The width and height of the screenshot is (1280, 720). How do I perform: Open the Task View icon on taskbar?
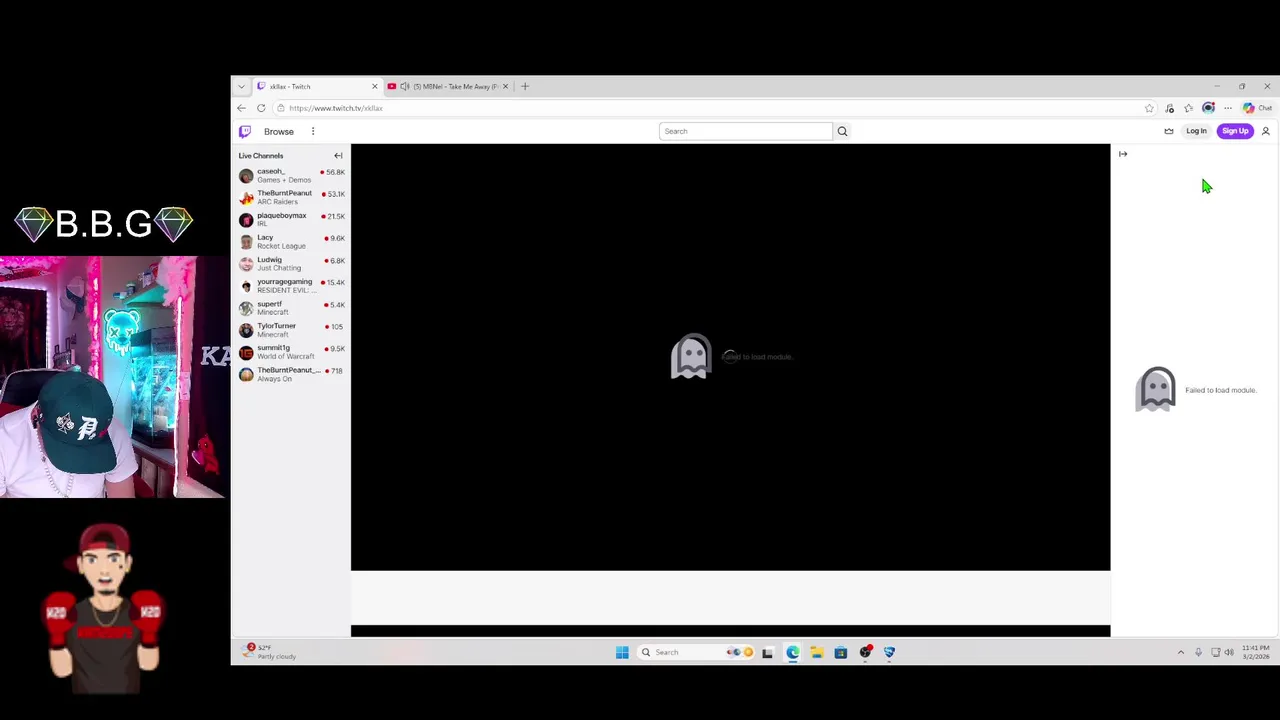[767, 652]
